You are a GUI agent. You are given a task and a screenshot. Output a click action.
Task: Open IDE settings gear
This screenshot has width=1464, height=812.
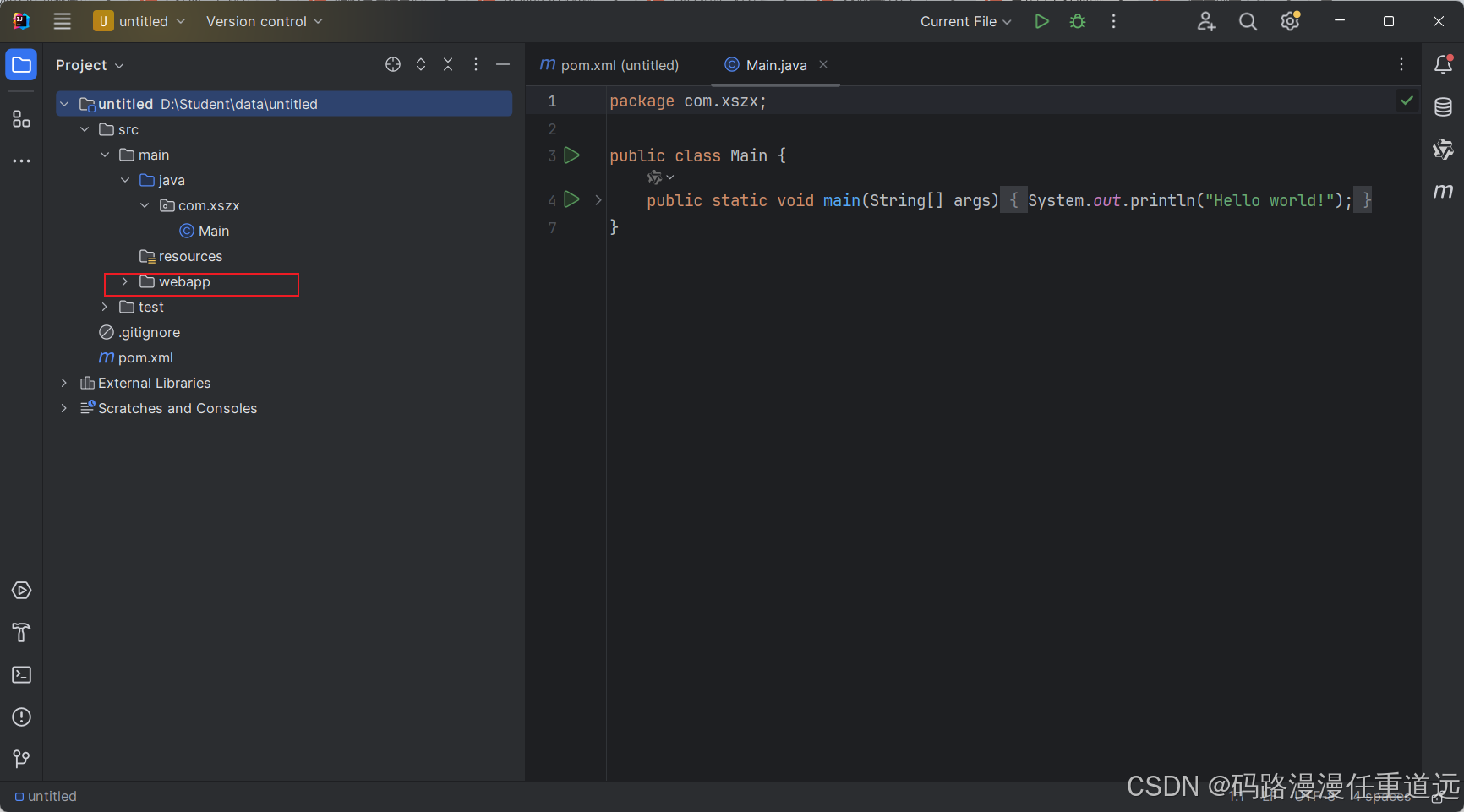1290,21
